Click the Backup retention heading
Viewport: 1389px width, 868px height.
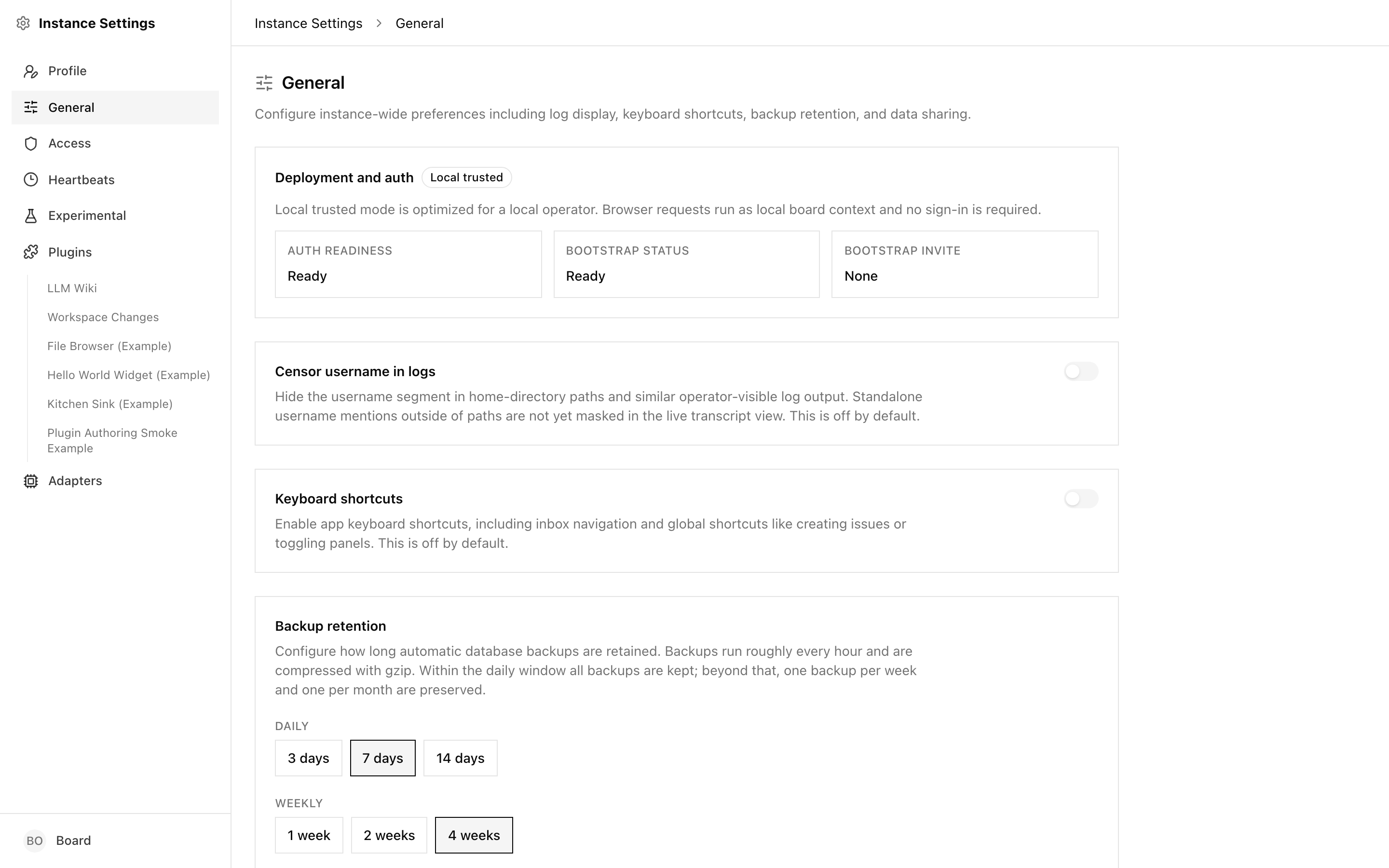[x=330, y=626]
